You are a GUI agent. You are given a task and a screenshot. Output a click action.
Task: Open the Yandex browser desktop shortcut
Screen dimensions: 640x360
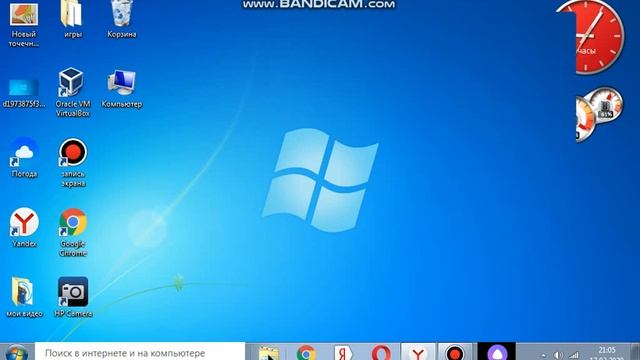[x=24, y=227]
